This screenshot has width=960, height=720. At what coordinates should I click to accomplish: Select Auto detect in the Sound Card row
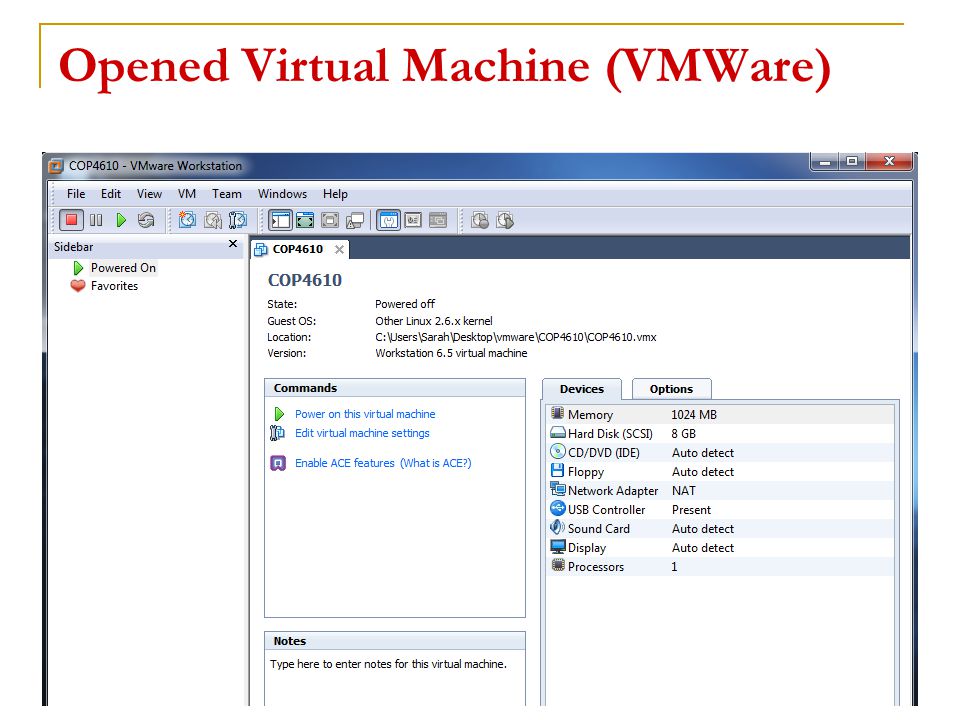click(x=703, y=528)
